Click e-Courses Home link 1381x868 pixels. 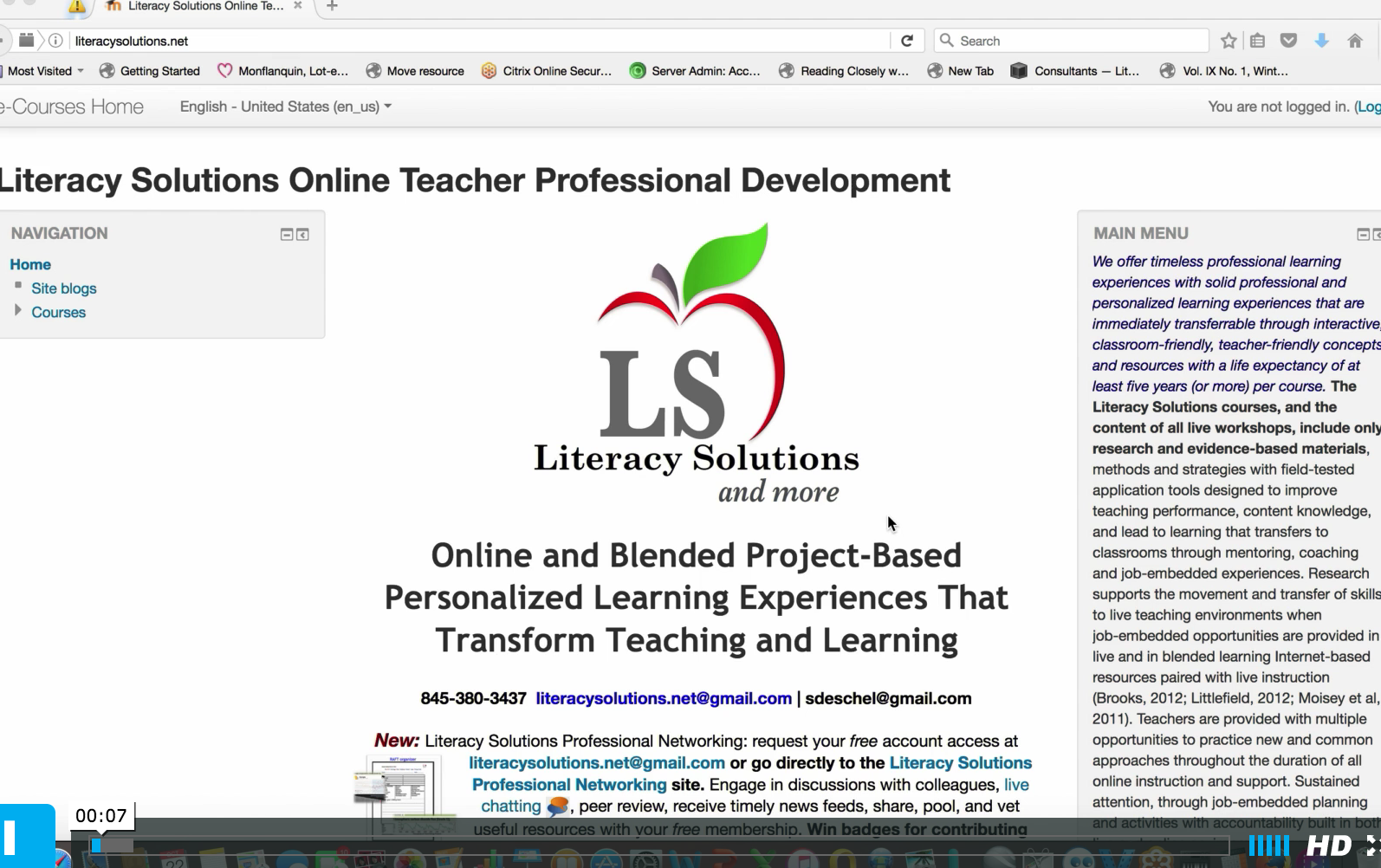[72, 107]
